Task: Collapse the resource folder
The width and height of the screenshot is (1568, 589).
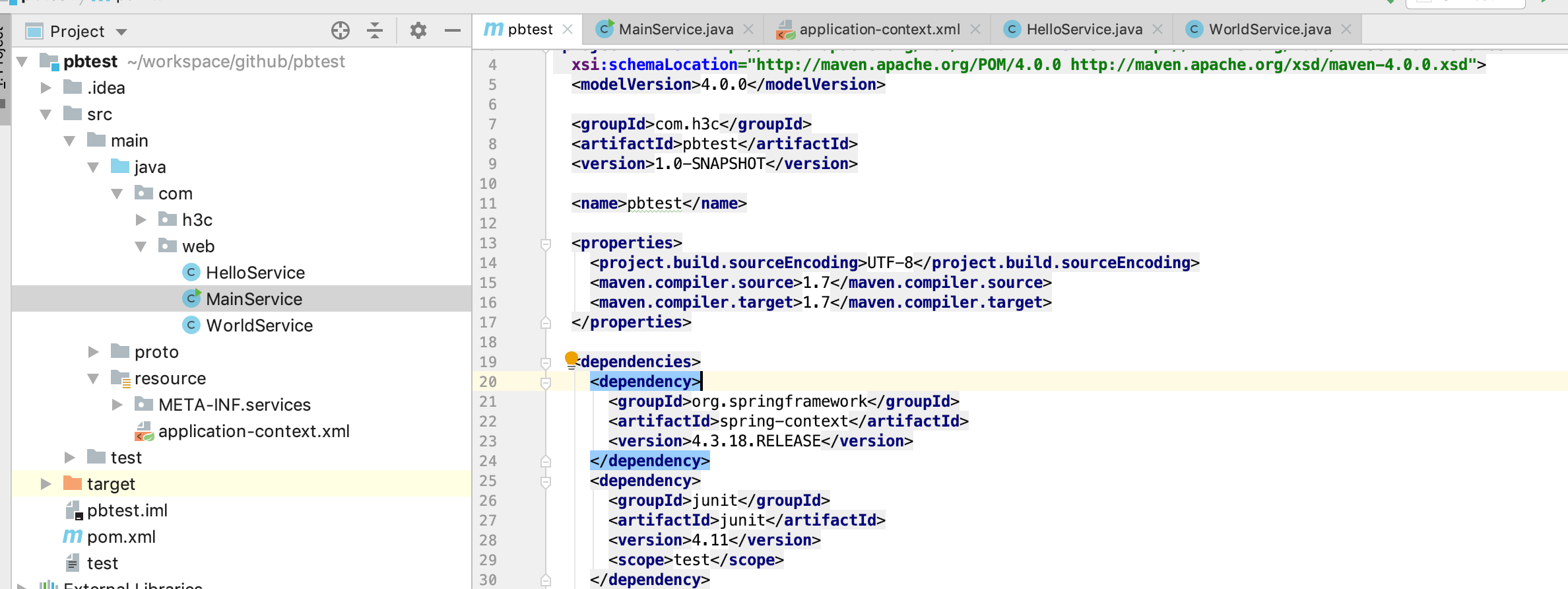Action: click(93, 378)
